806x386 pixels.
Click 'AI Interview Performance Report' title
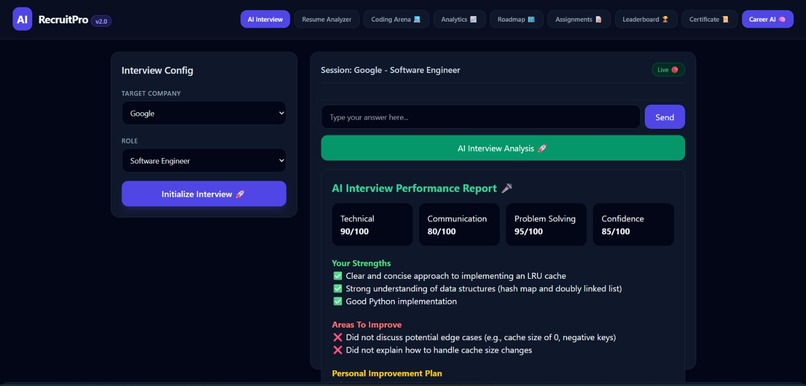coord(414,188)
